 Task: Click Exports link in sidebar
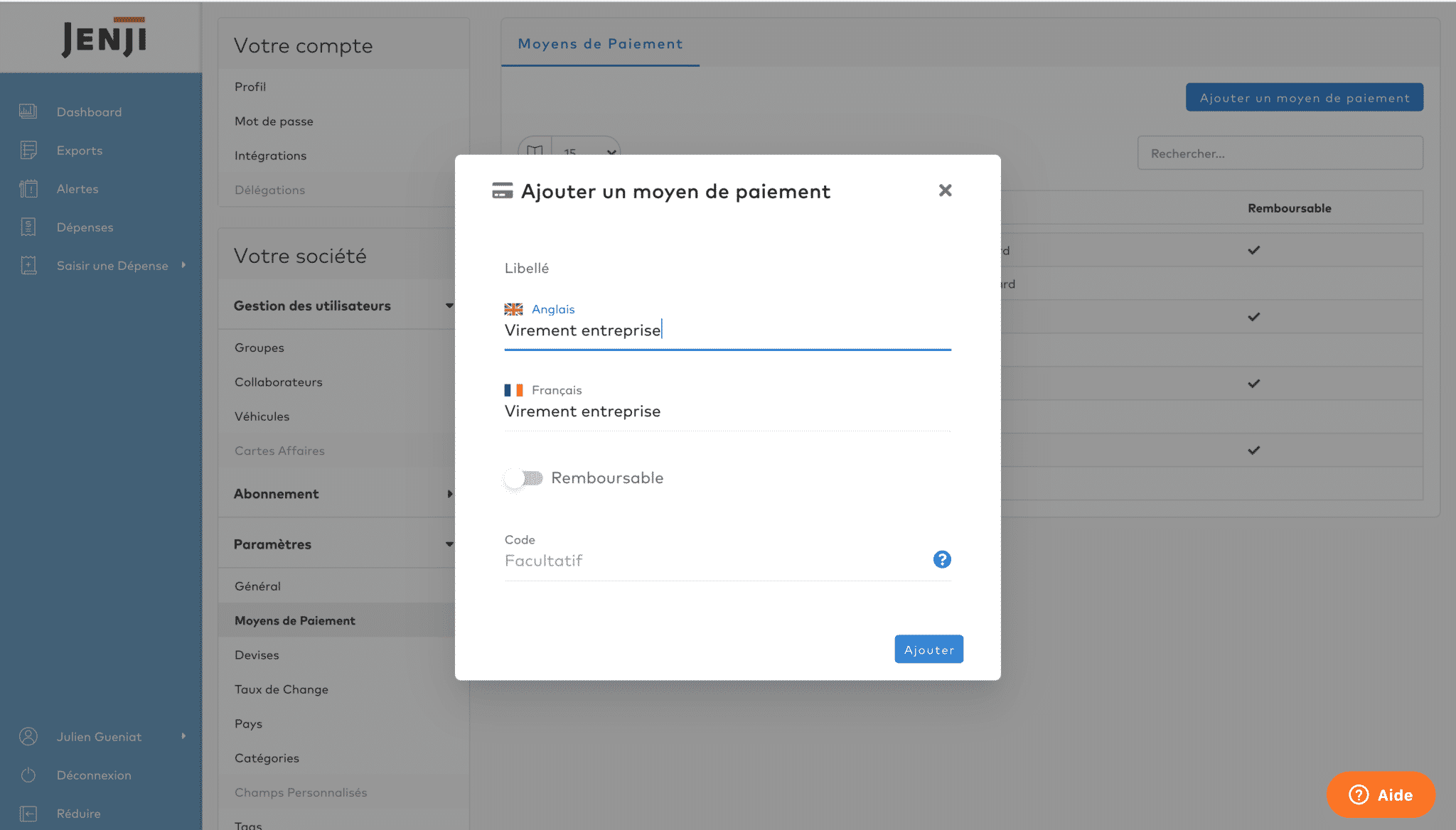tap(80, 150)
